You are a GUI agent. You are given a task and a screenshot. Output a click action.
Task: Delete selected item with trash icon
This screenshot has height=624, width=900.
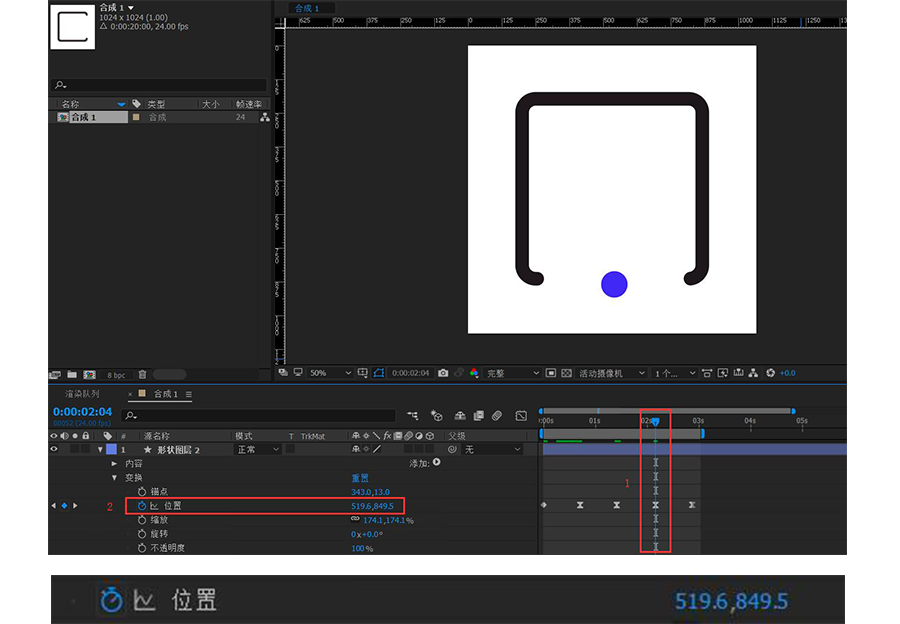tap(142, 374)
